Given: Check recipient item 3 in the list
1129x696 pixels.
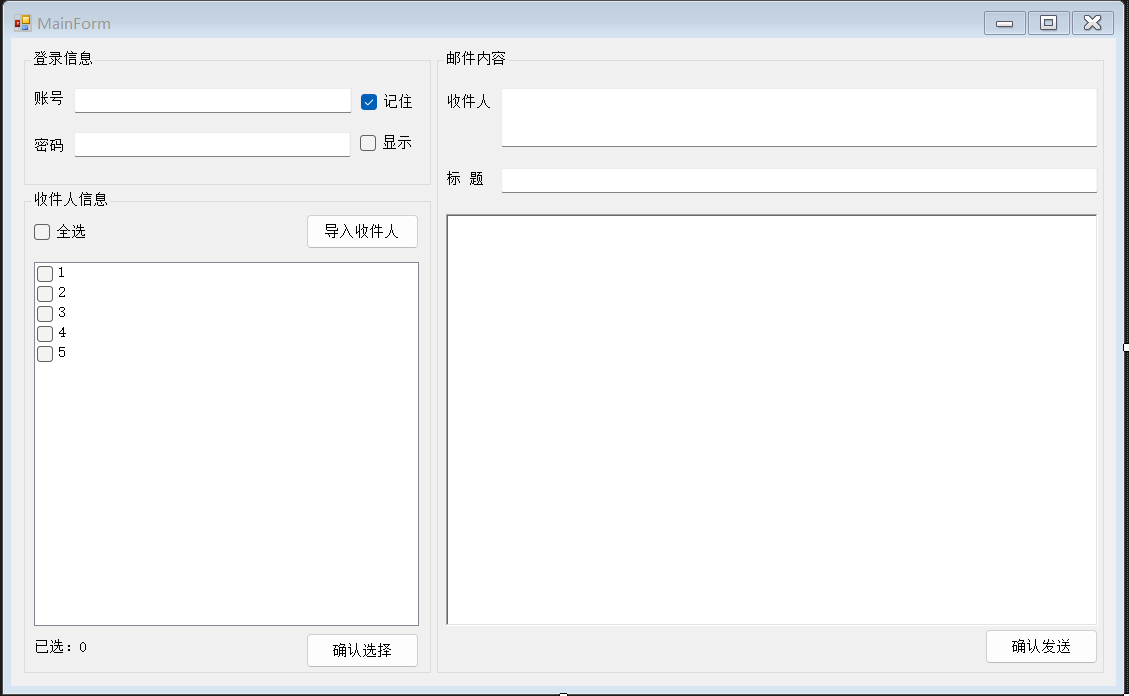Looking at the screenshot, I should 45,314.
